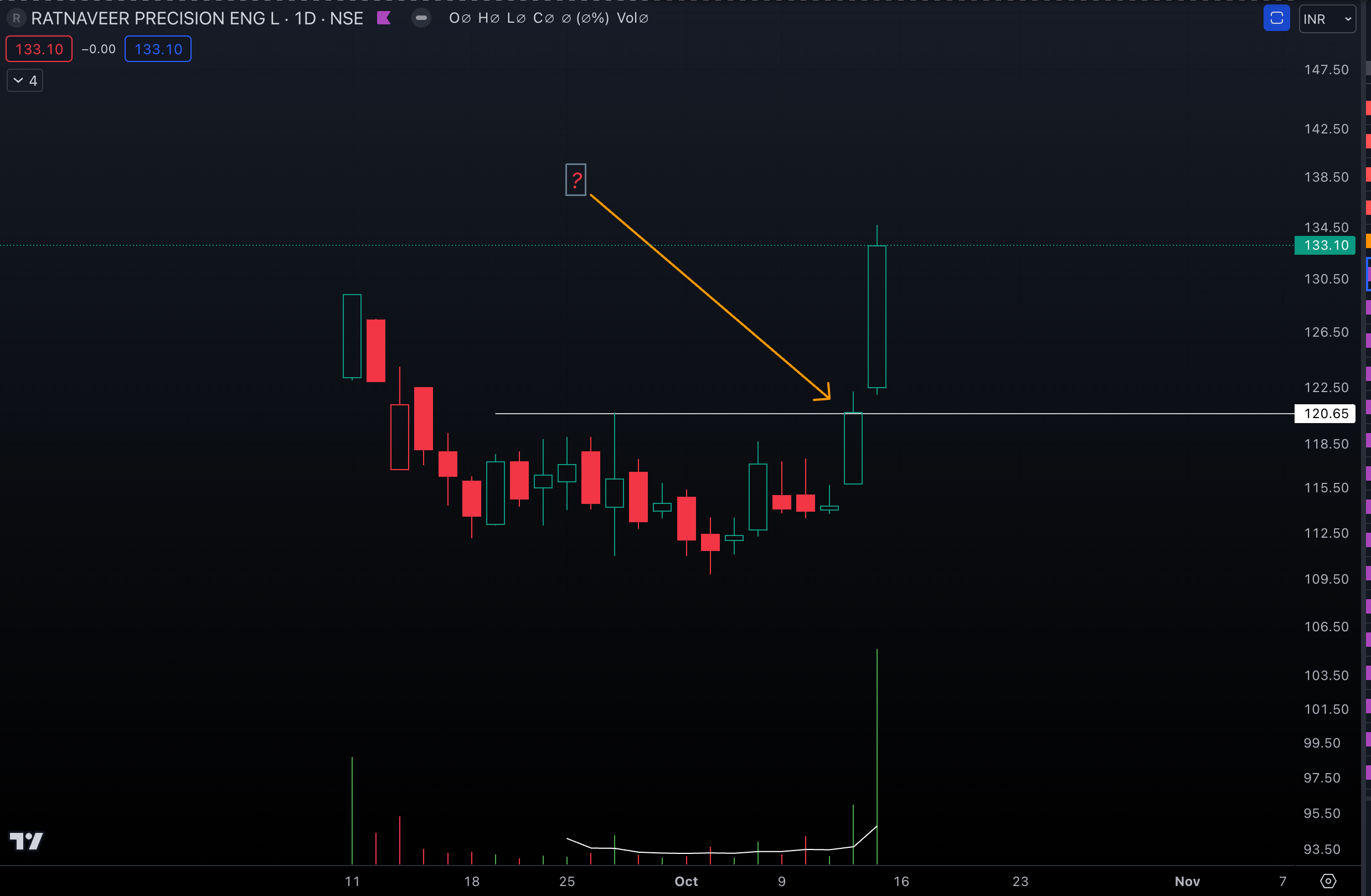Click the 23 date label on time axis
Screen dimensions: 1371x896
coord(1020,881)
